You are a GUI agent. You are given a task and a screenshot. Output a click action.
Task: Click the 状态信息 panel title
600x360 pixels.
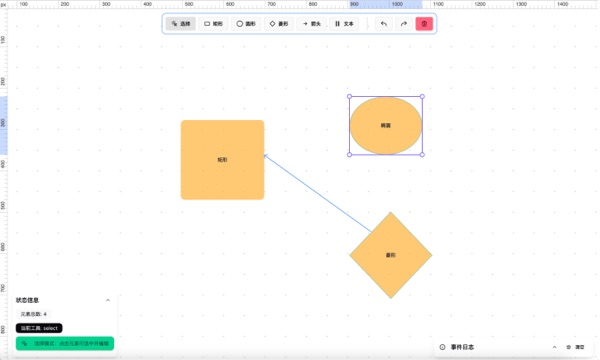click(x=27, y=300)
